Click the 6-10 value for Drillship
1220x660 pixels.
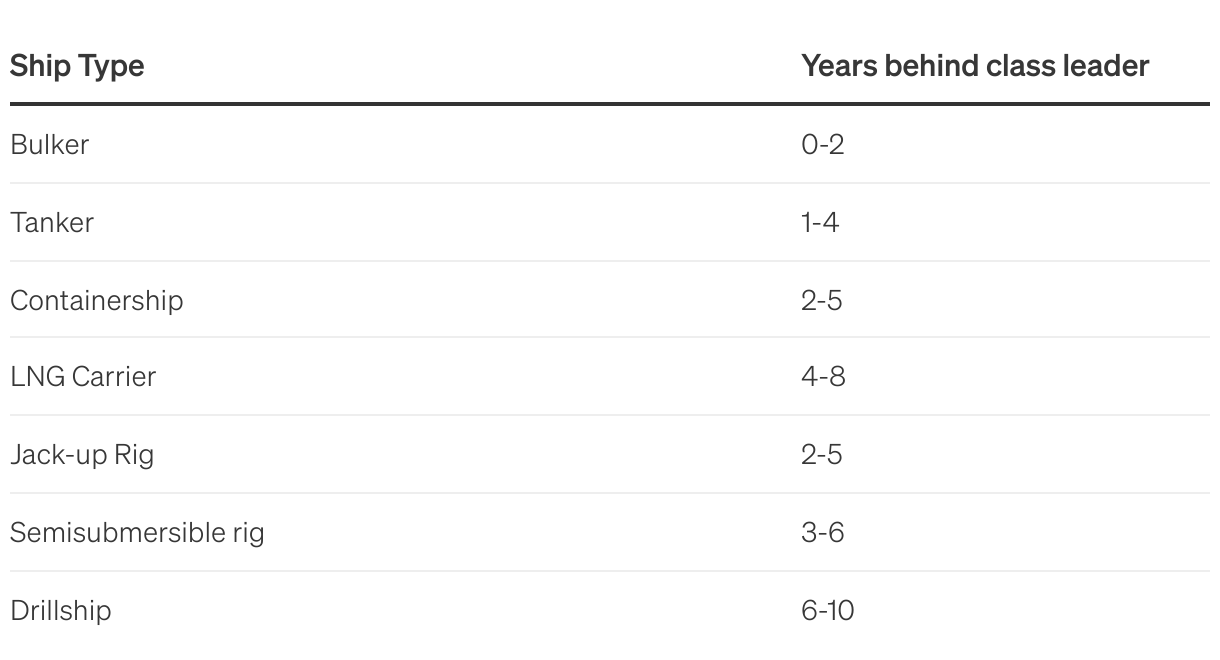(828, 610)
